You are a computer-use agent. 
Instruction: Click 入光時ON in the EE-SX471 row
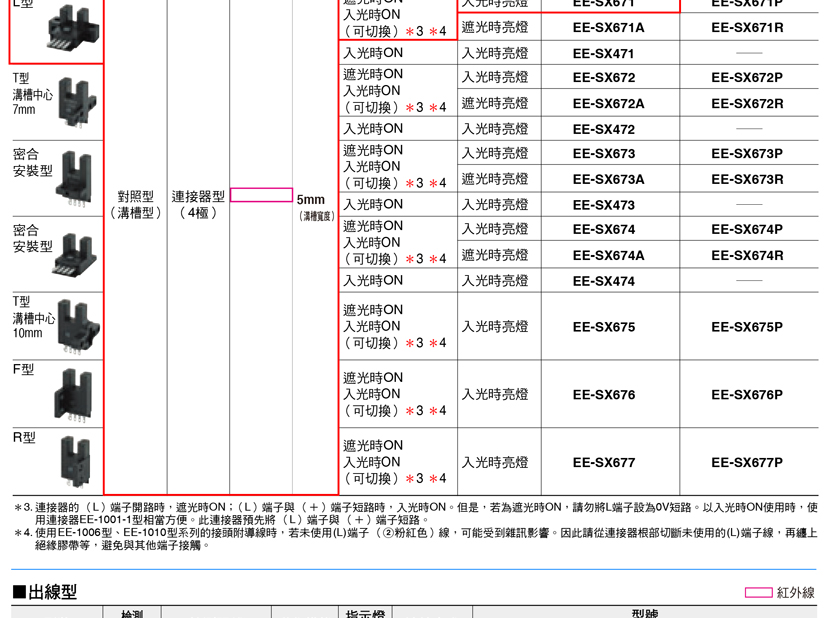(373, 53)
